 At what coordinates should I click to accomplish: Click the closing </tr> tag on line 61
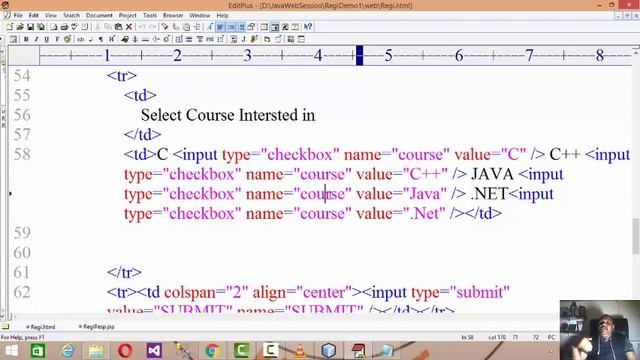[124, 272]
